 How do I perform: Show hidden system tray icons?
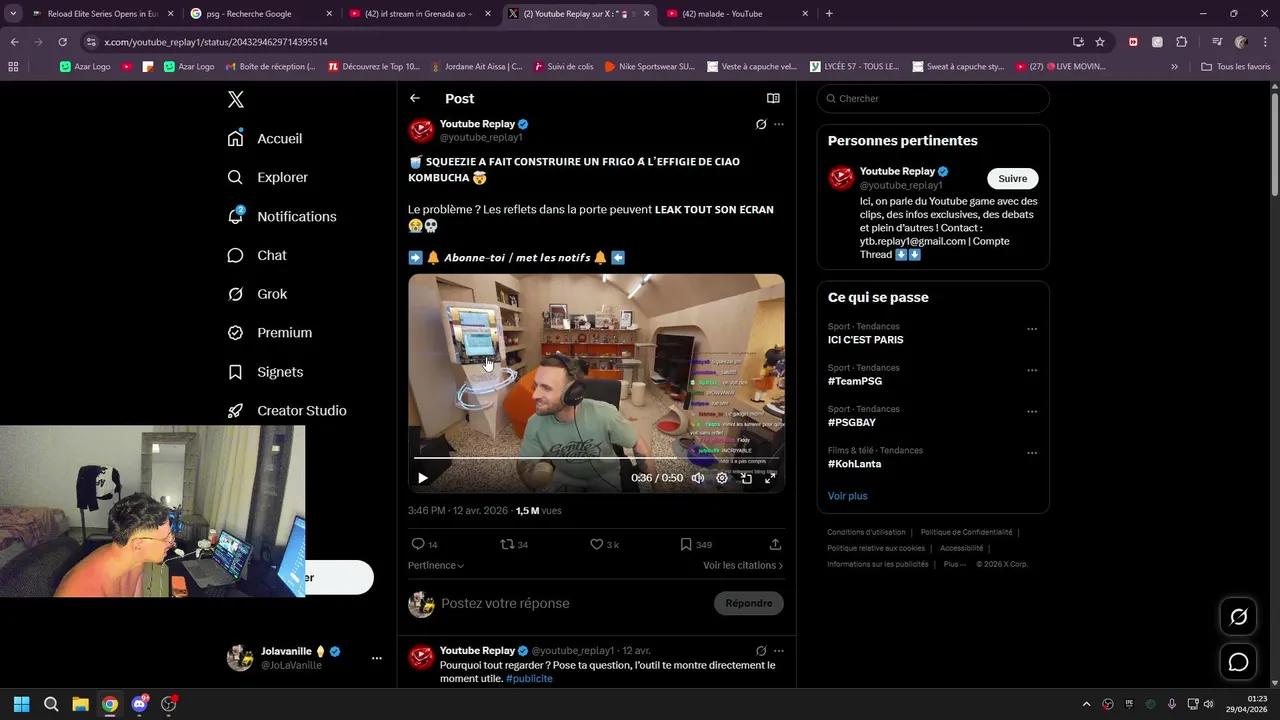pos(1086,704)
